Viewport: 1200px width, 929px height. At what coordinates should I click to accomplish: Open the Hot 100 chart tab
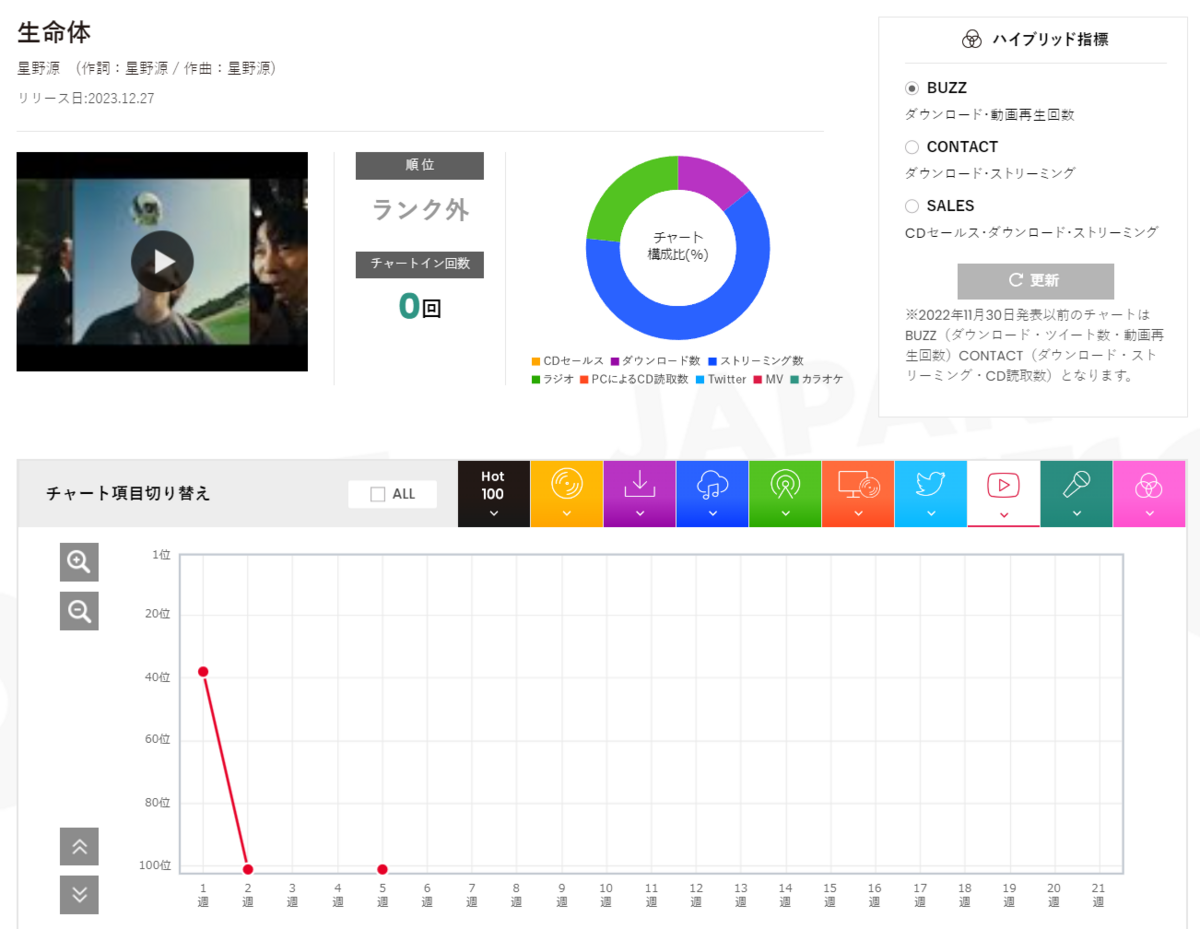(x=493, y=494)
